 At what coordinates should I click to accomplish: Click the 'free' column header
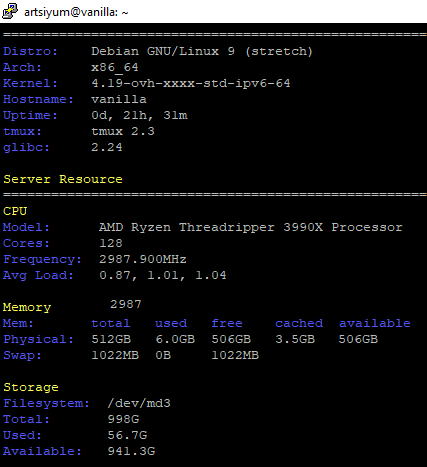pyautogui.click(x=227, y=323)
